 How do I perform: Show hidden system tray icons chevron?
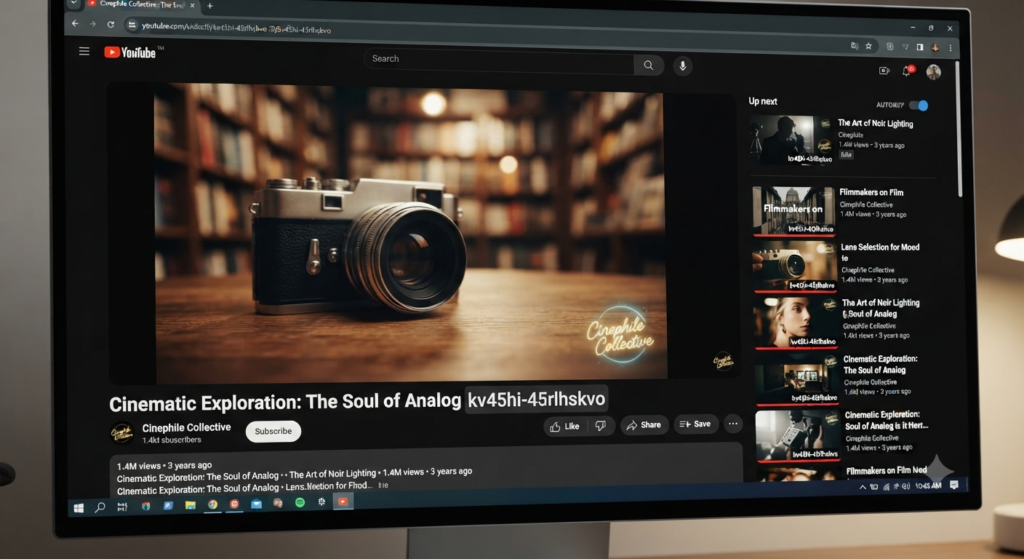pos(862,487)
